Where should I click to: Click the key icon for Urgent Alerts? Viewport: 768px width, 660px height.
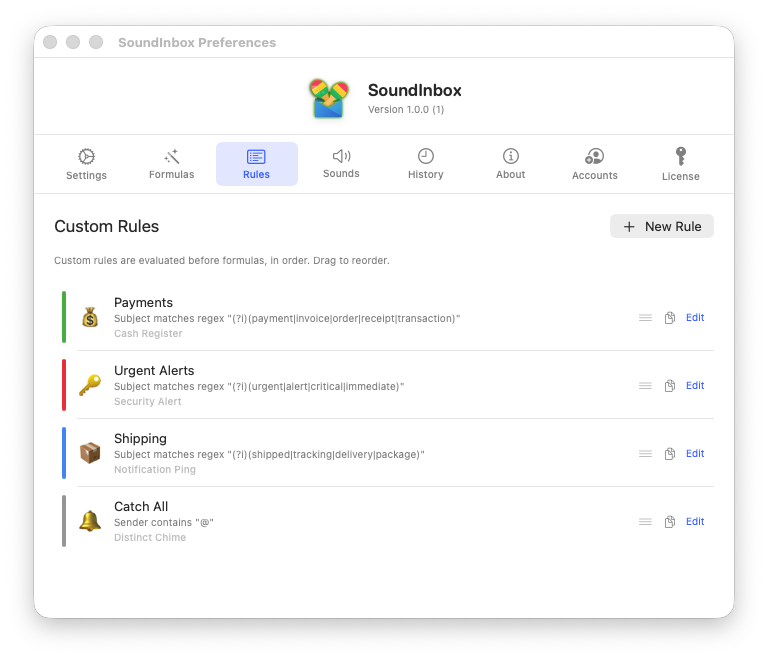pos(90,385)
